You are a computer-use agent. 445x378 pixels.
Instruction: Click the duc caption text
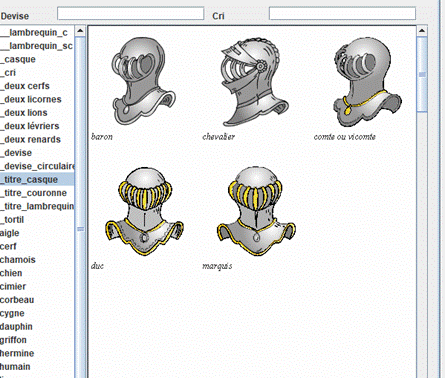(x=97, y=266)
